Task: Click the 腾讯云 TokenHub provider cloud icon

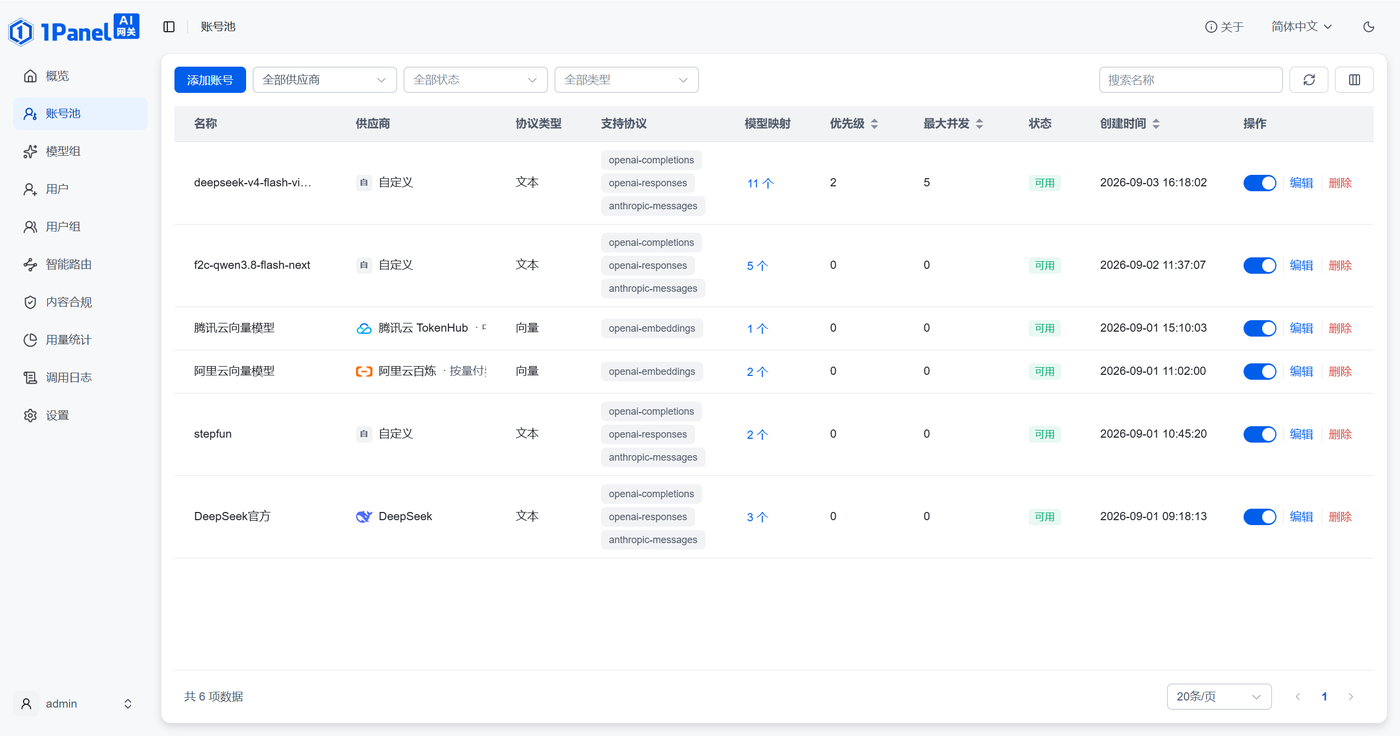Action: pos(364,328)
